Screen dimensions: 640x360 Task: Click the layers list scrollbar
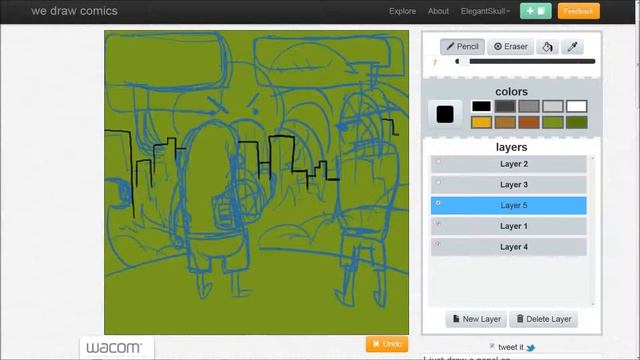point(593,231)
